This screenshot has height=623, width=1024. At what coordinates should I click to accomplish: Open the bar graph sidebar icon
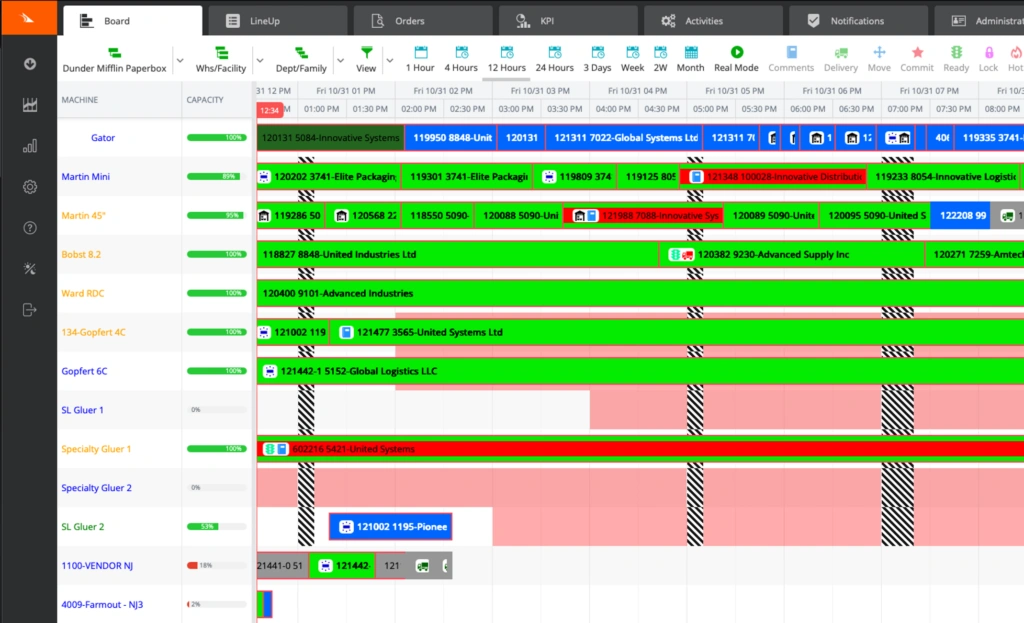click(29, 146)
